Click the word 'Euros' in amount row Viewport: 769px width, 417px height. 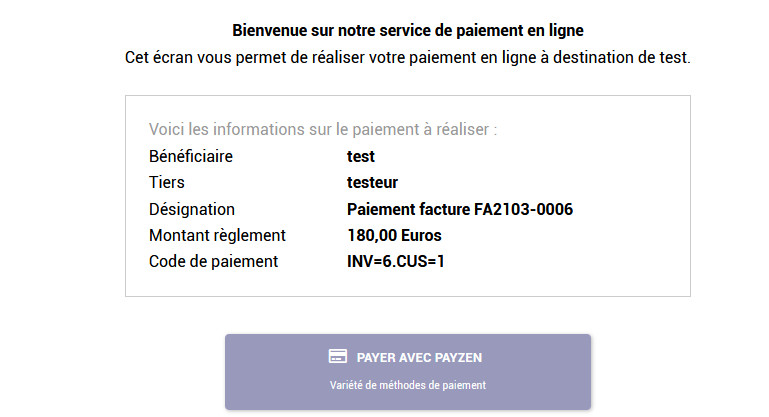click(x=419, y=235)
